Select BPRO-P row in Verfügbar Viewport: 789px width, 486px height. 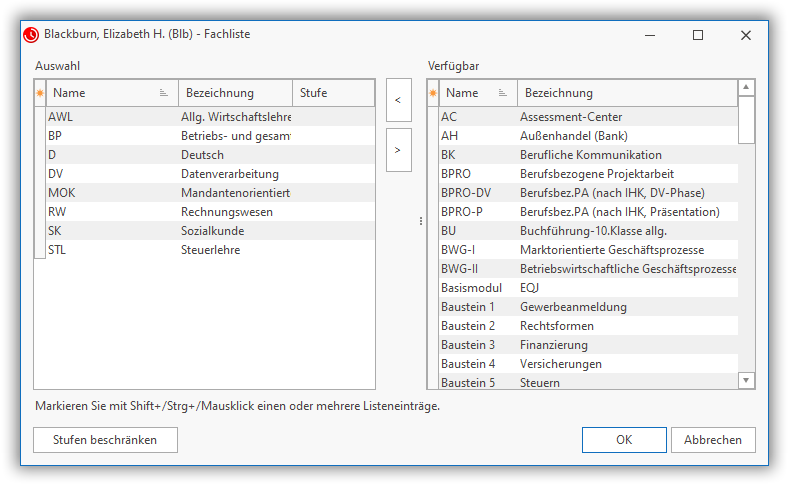[588, 212]
